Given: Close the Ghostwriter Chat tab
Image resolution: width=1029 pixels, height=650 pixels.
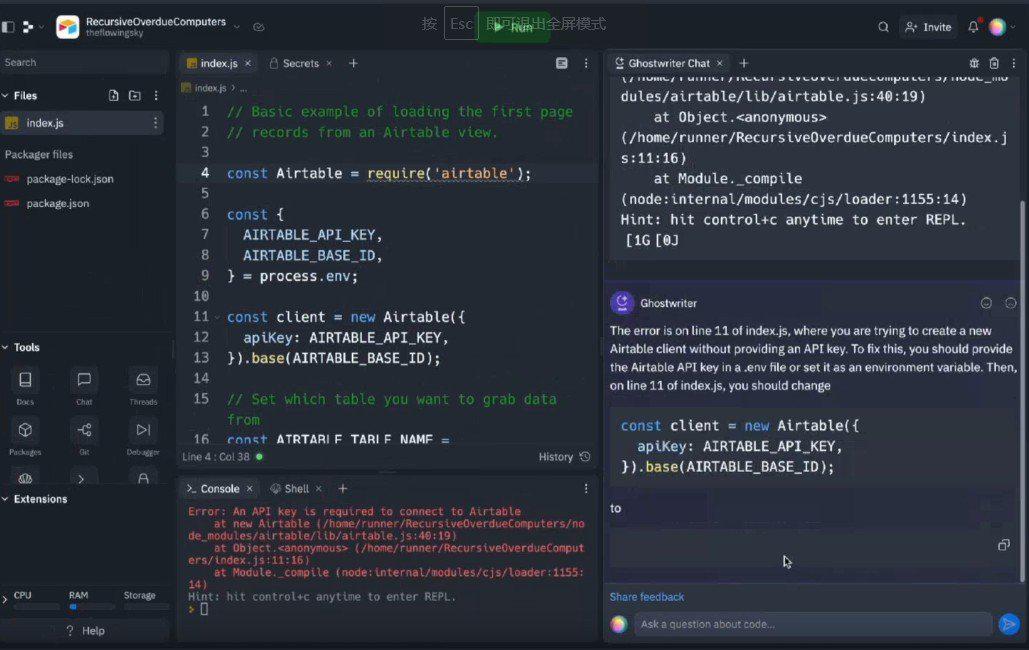Looking at the screenshot, I should point(720,64).
